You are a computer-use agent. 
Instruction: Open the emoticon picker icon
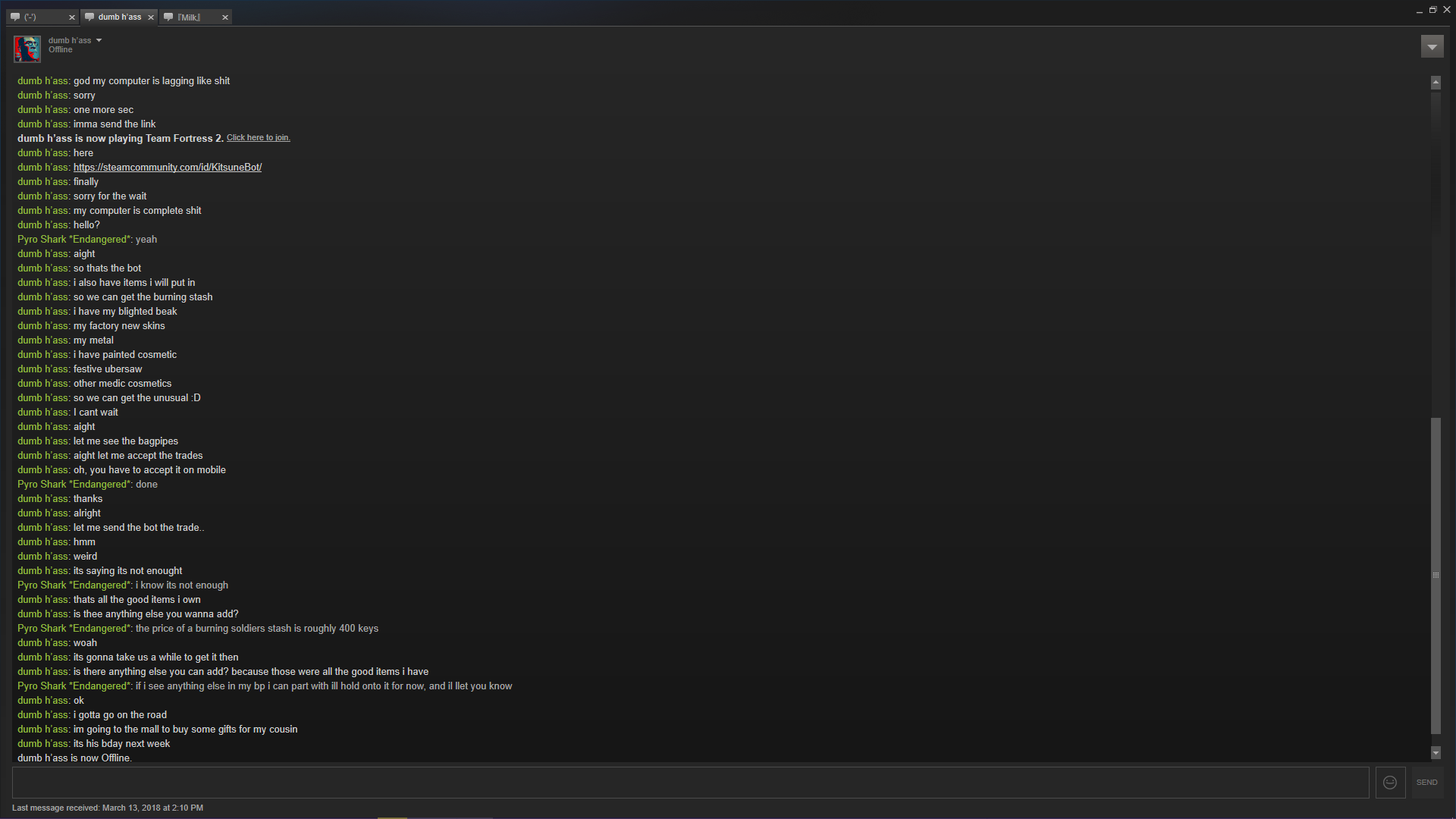1390,783
